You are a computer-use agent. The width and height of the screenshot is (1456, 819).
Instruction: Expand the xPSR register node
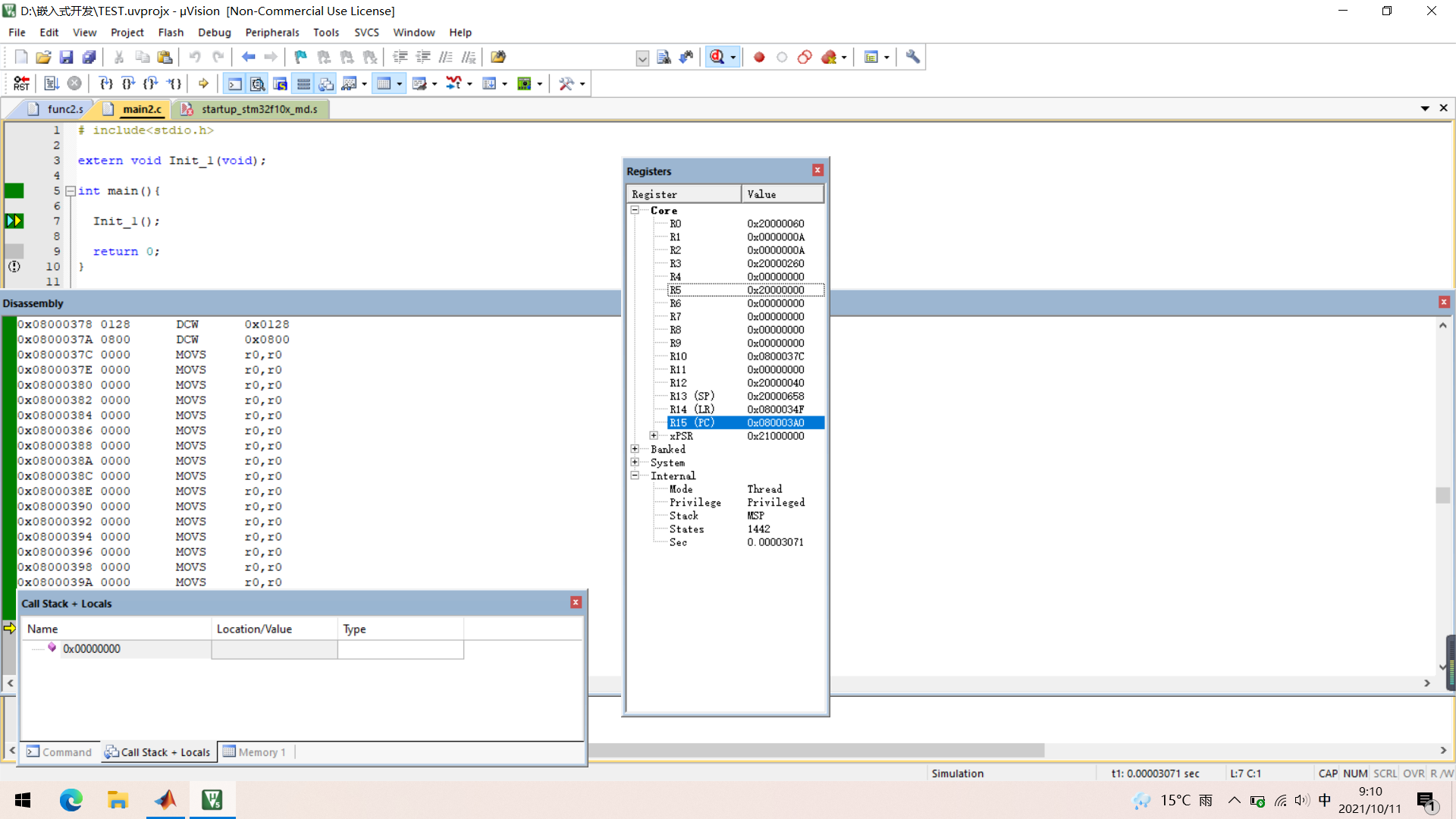pos(654,436)
